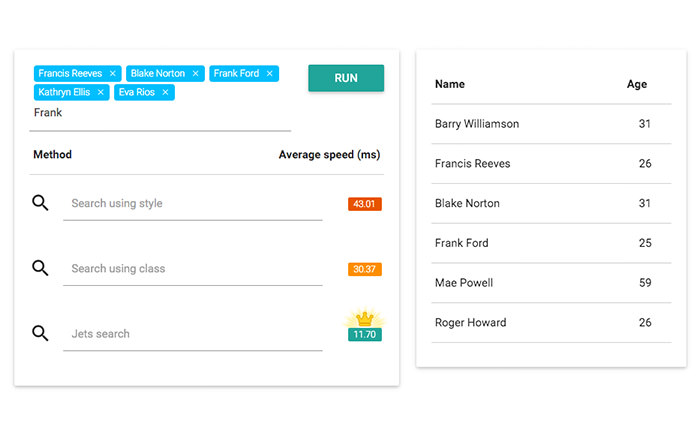Focus the Search using class field
This screenshot has width=700, height=430.
192,269
